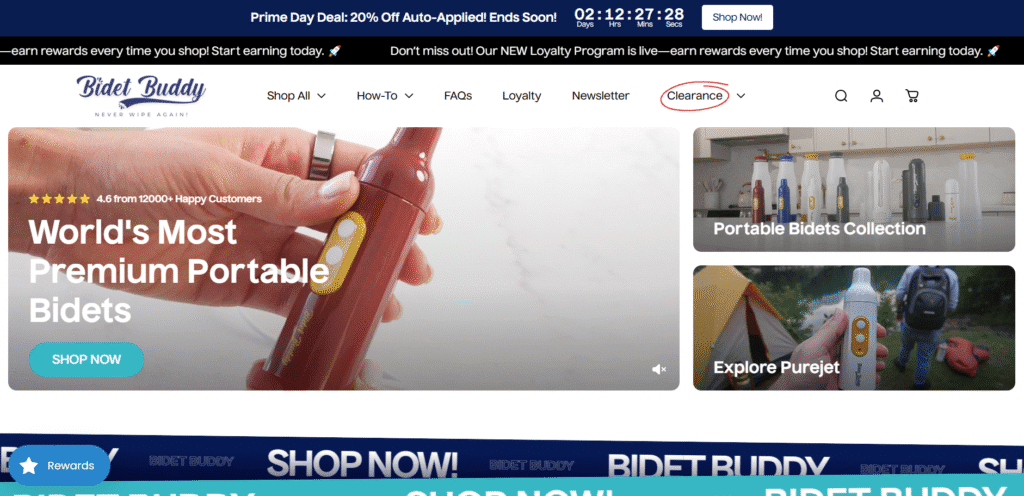Click the Prime Day countdown timer
Viewport: 1024px width, 496px height.
[629, 17]
